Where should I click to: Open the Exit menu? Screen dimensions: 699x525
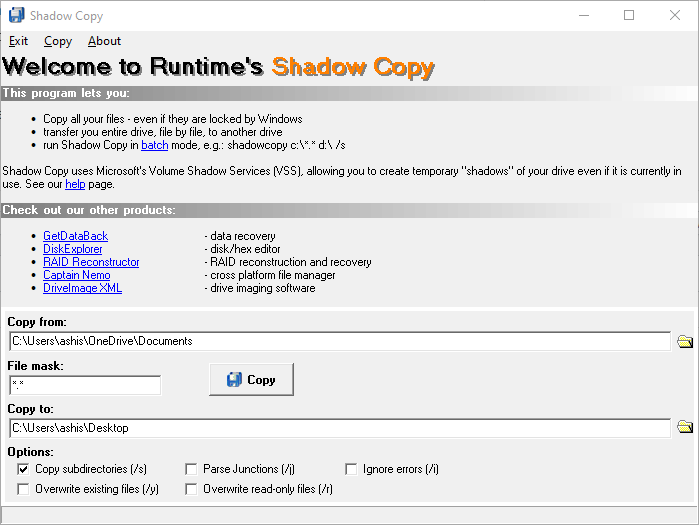(18, 41)
